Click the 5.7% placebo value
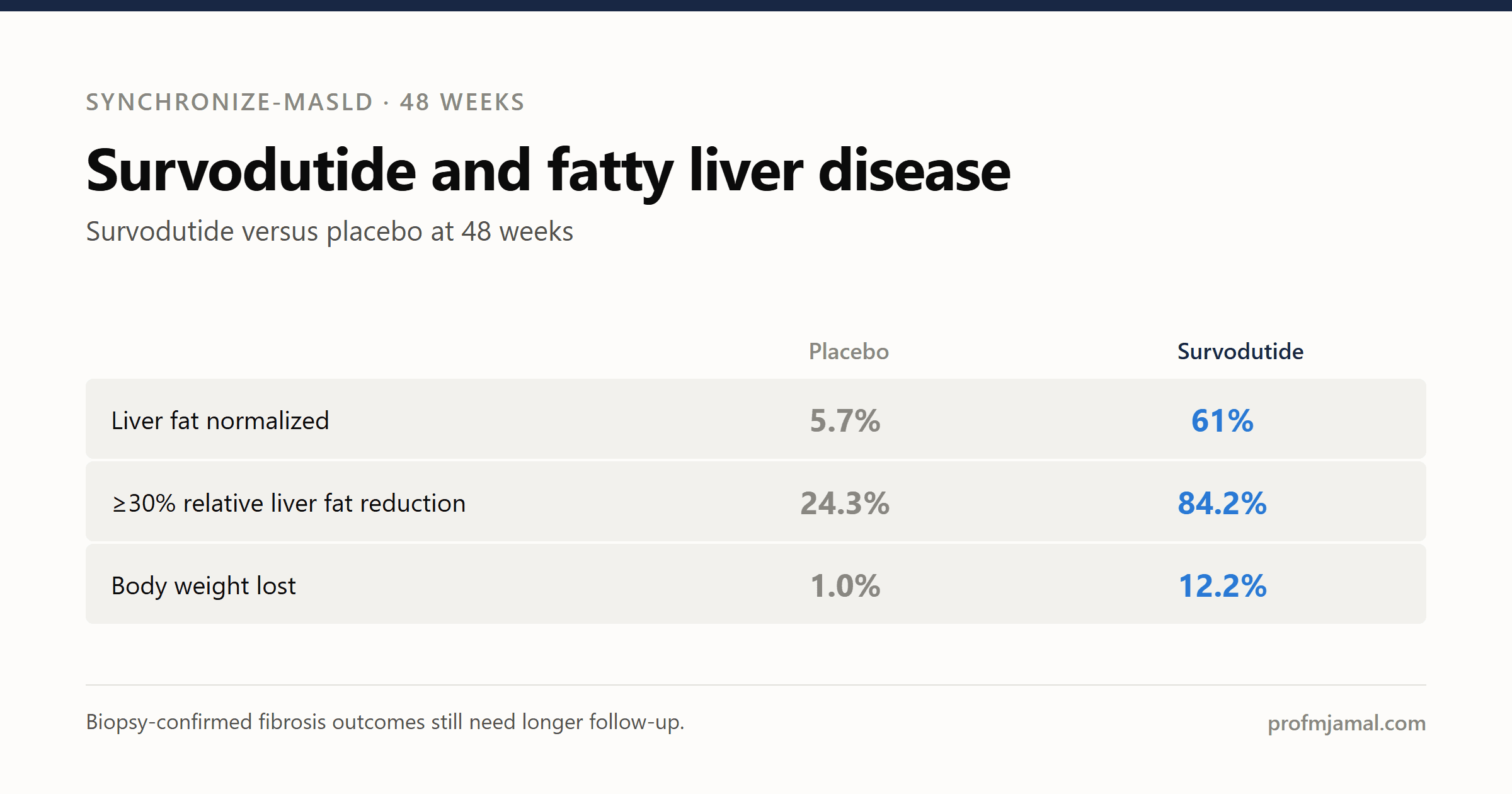1512x794 pixels. point(845,420)
